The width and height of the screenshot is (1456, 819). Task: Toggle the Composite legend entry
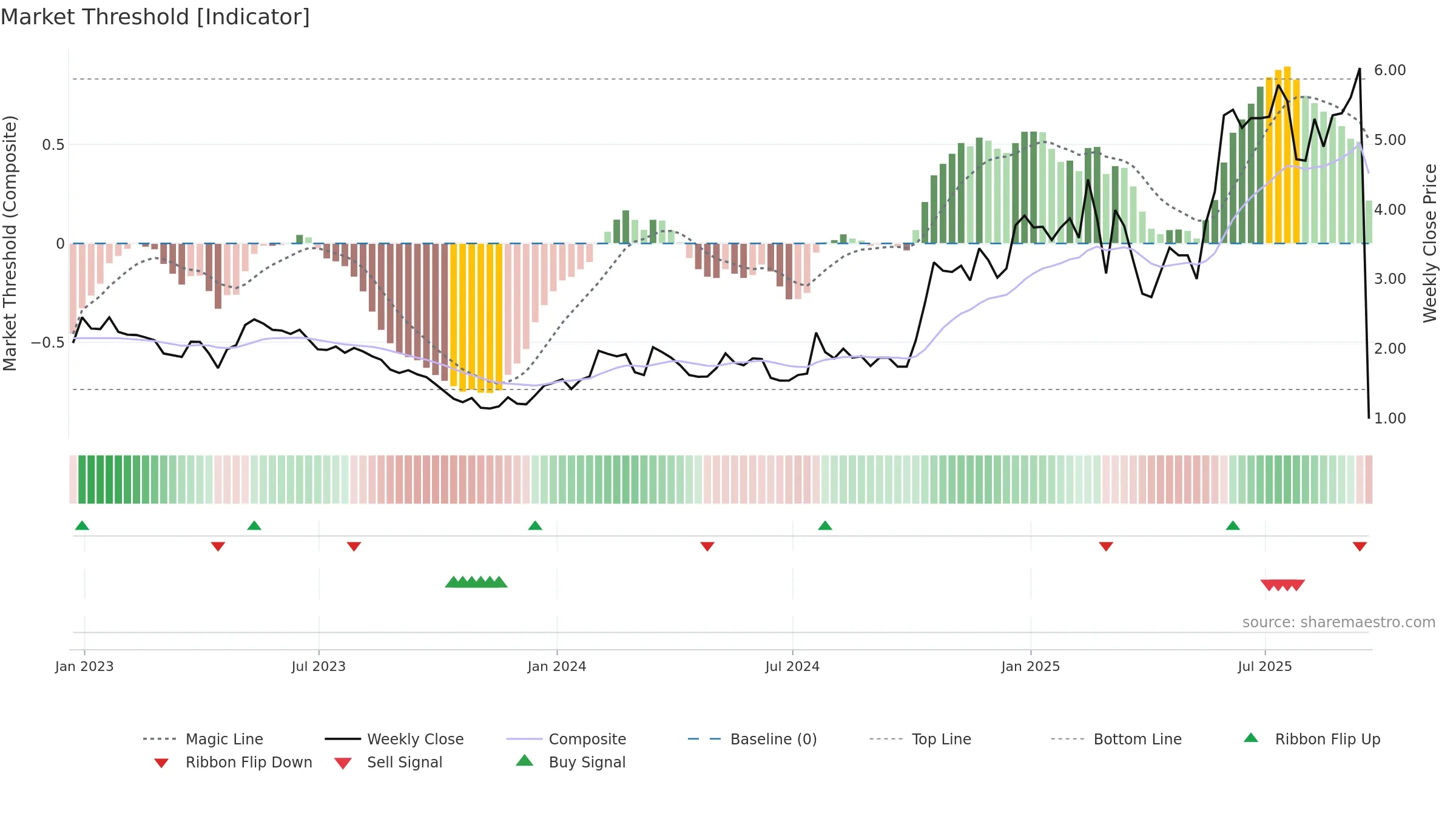point(566,739)
